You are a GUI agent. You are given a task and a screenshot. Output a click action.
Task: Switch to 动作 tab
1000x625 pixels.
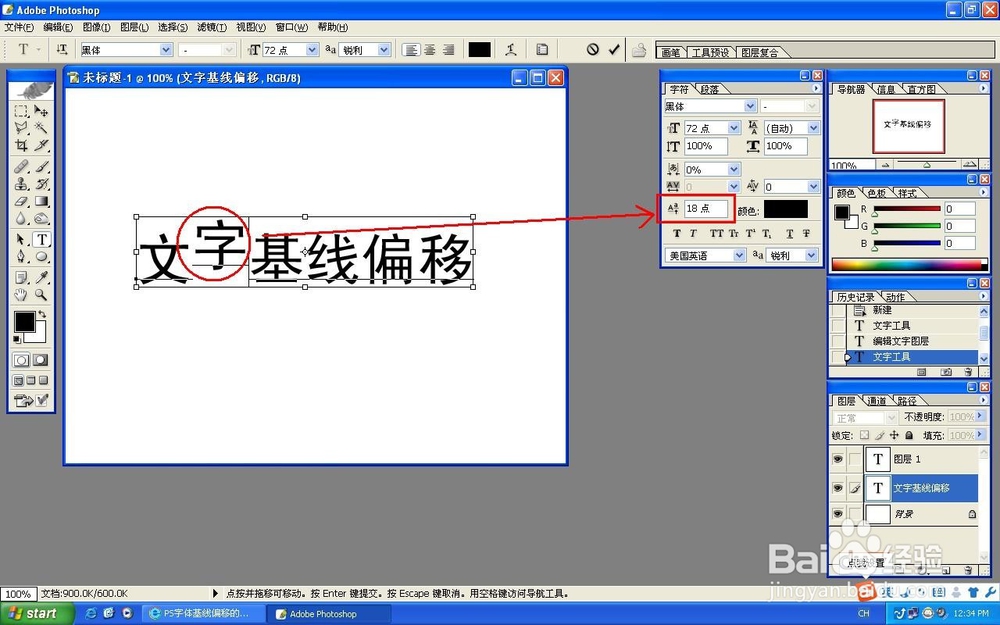tap(895, 297)
